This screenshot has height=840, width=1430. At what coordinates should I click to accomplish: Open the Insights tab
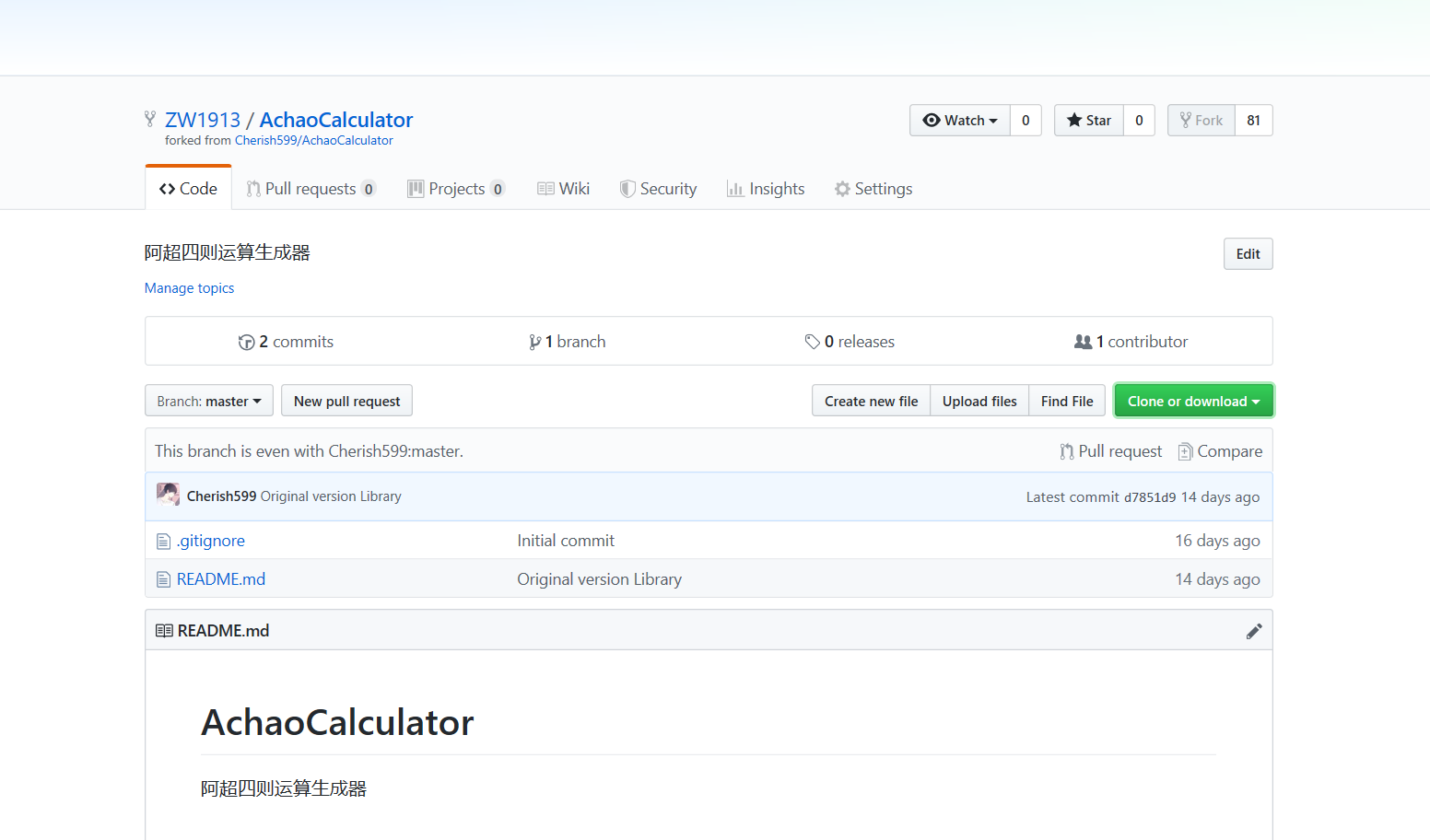pyautogui.click(x=766, y=189)
